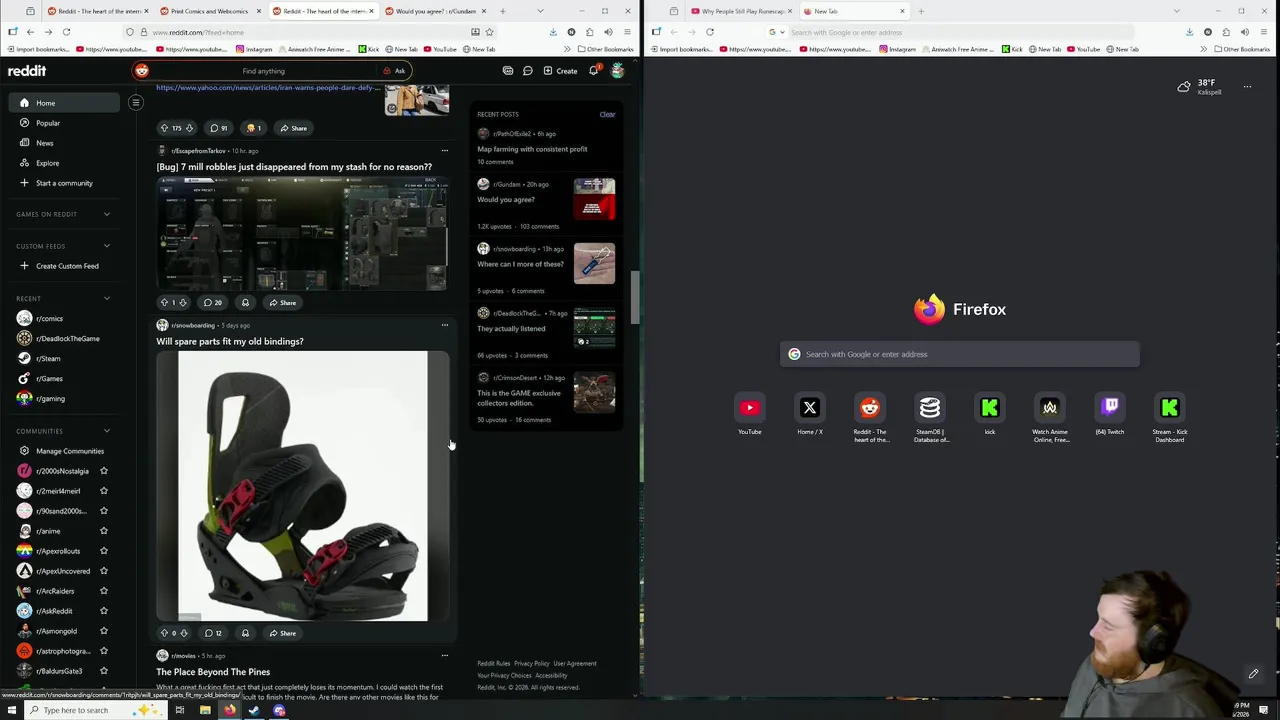Screen dimensions: 1280x720
Task: Focus the Find anything Reddit search field
Action: [264, 71]
